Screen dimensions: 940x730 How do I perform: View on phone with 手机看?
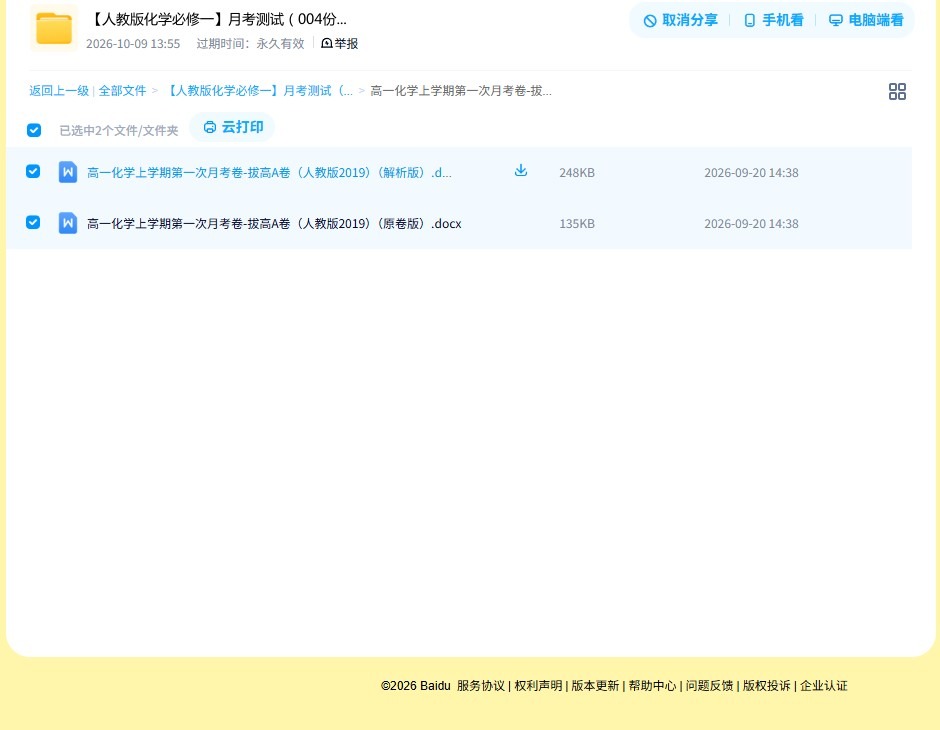click(x=773, y=20)
